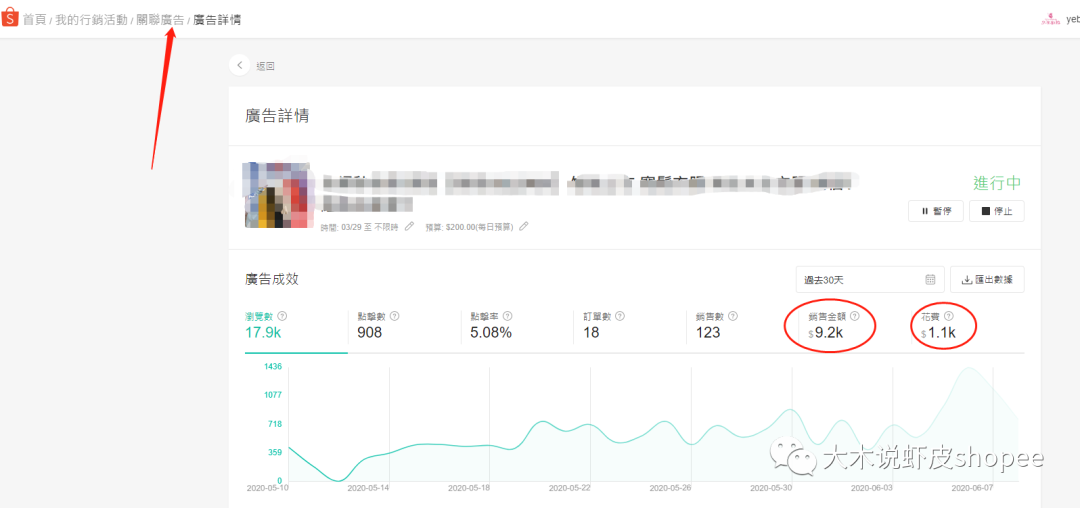Show help tooltip for 訂單數

pyautogui.click(x=620, y=316)
